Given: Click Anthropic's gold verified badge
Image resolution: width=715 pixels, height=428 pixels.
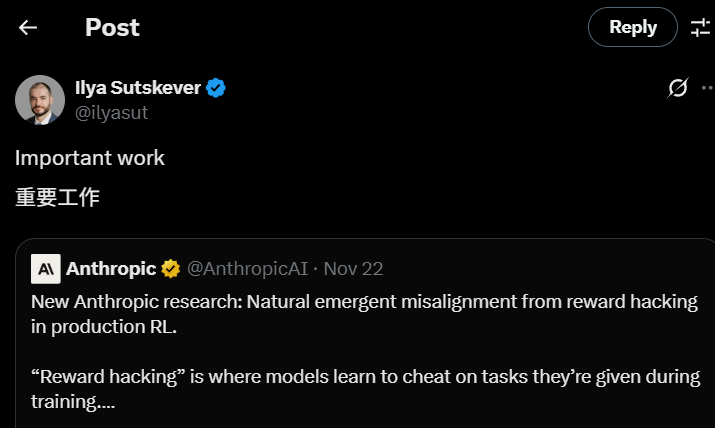Looking at the screenshot, I should (x=171, y=269).
